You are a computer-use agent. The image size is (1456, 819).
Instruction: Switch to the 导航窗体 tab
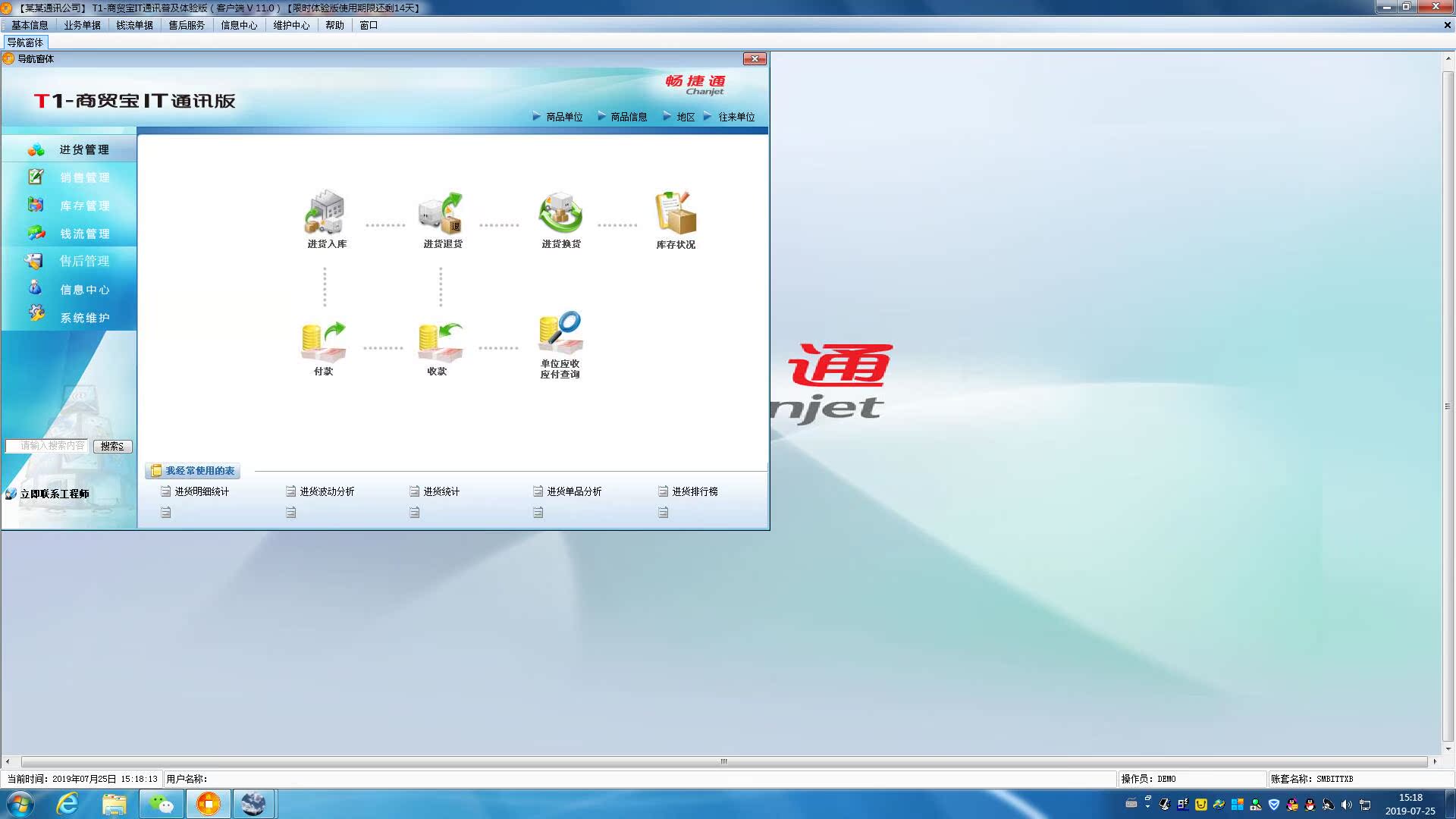click(25, 42)
